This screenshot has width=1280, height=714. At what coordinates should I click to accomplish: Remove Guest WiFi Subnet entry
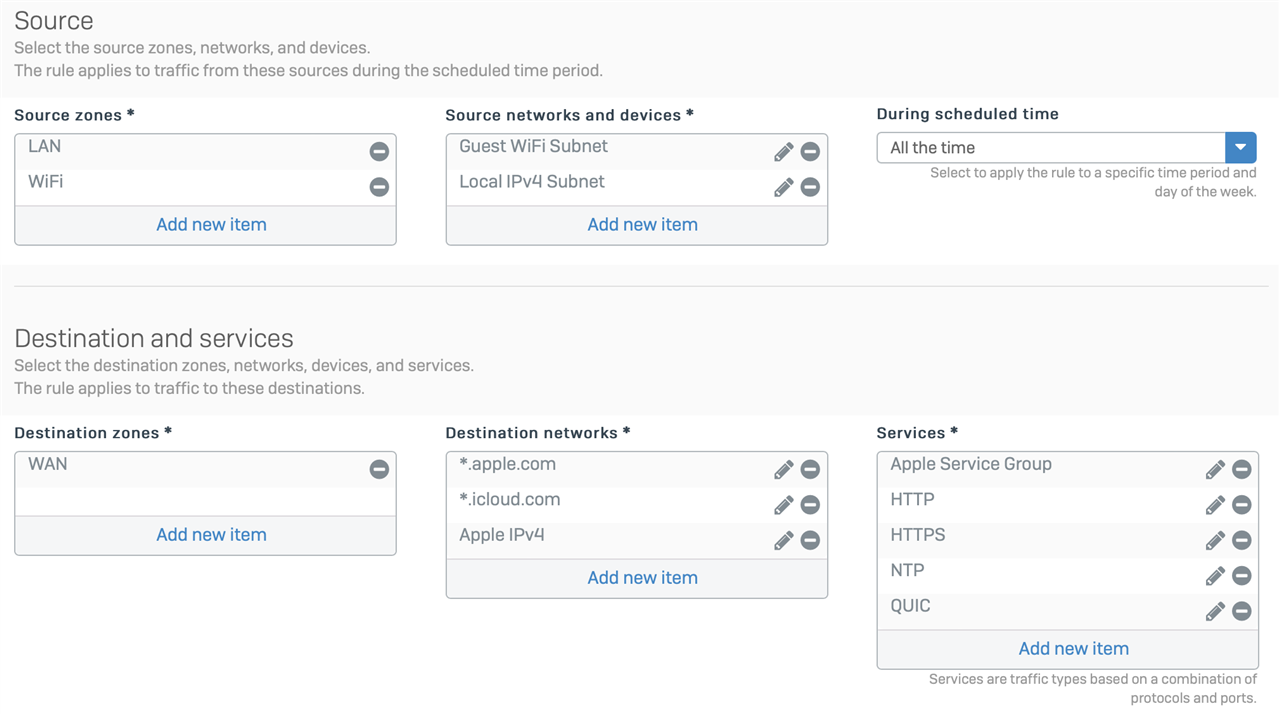pyautogui.click(x=810, y=151)
